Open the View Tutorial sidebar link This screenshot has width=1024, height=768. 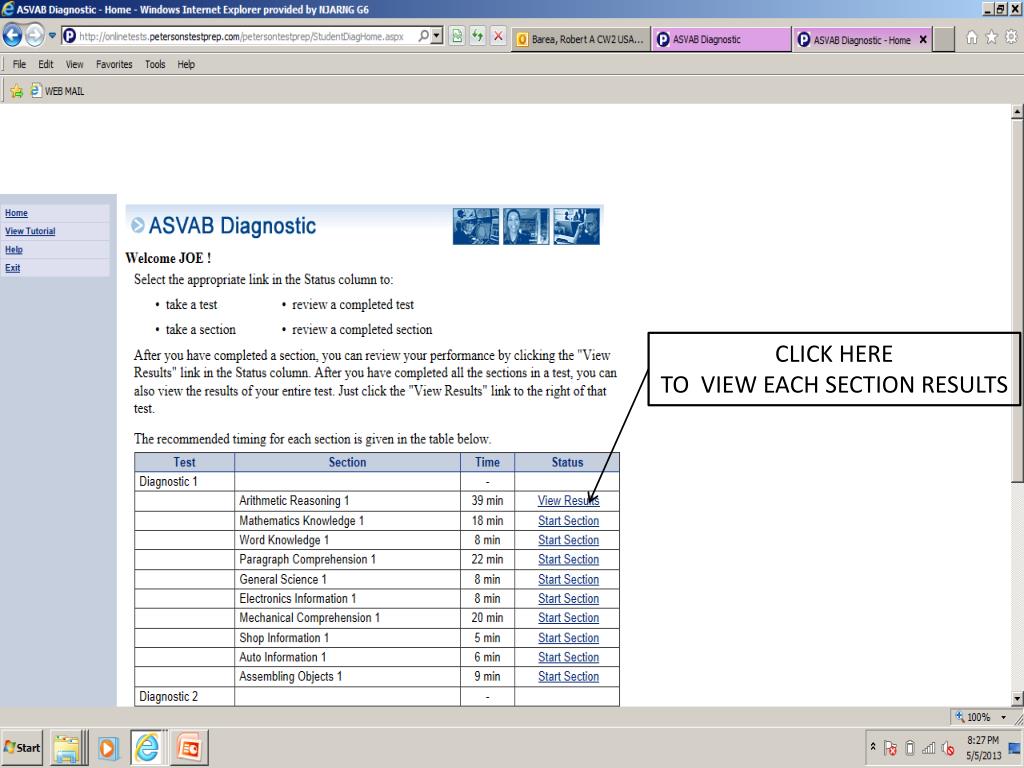coord(30,231)
